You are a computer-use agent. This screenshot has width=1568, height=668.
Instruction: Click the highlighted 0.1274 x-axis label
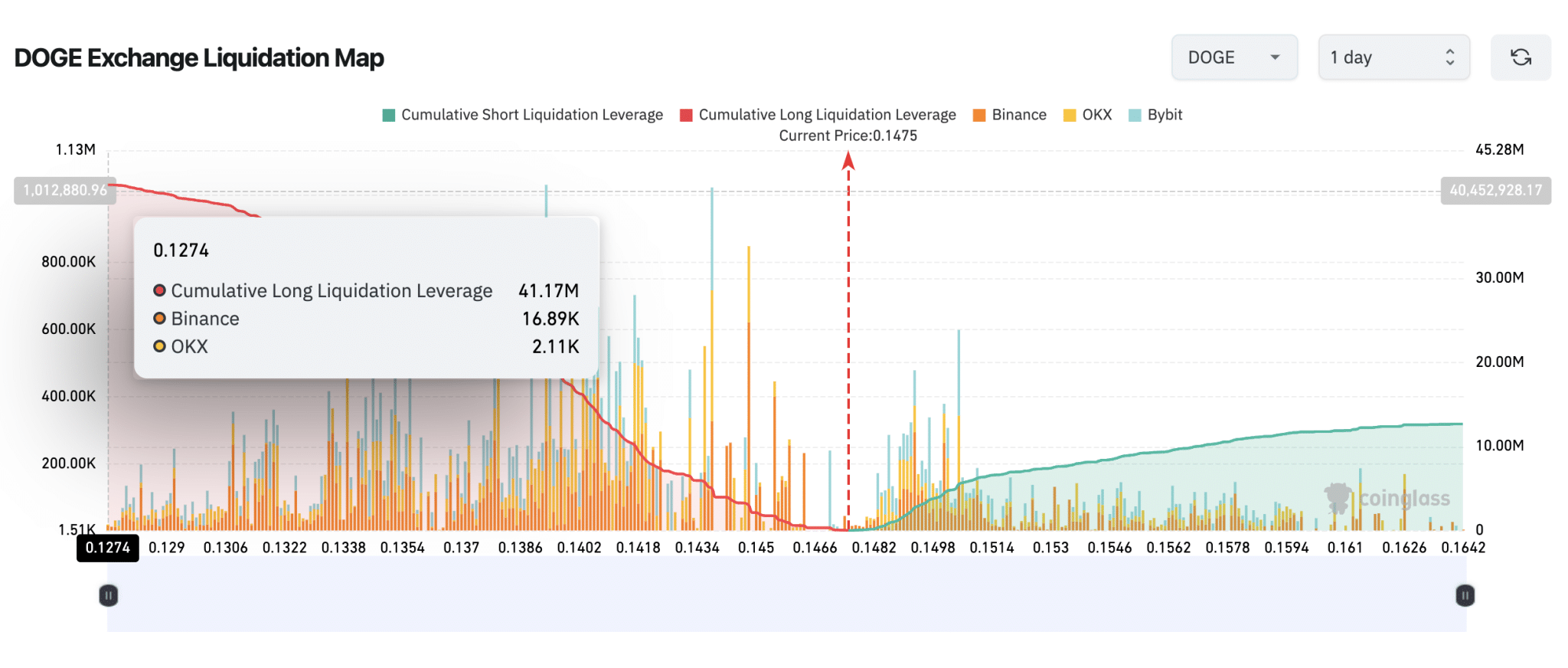108,548
